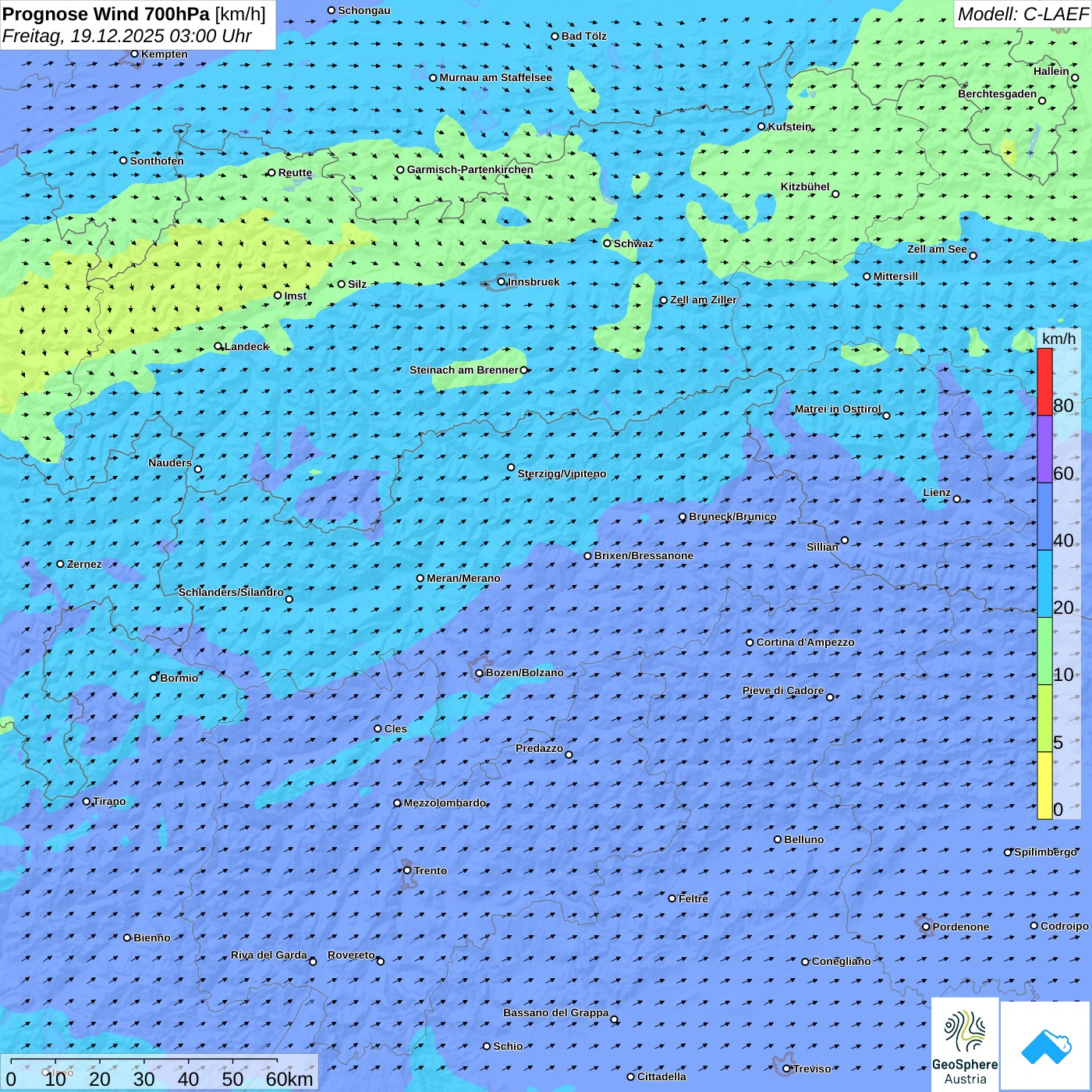This screenshot has height=1092, width=1092.
Task: Click the Riva del Garda label
Action: coord(269,955)
